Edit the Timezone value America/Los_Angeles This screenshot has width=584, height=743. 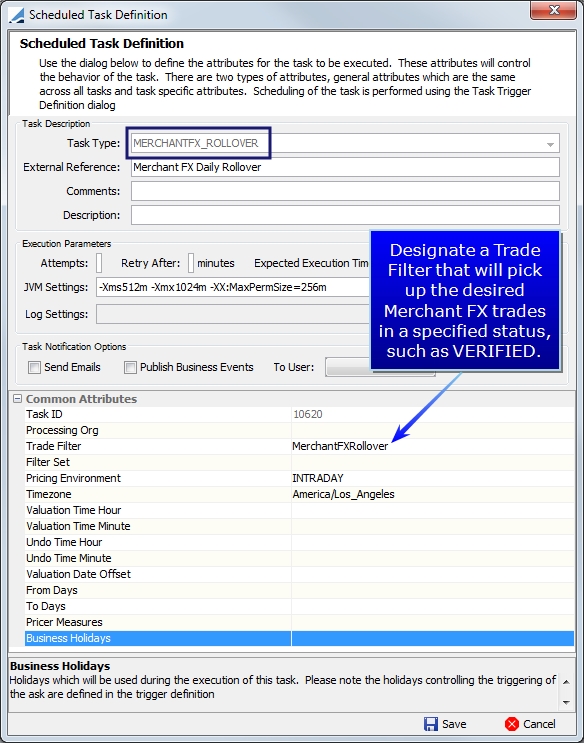point(343,494)
